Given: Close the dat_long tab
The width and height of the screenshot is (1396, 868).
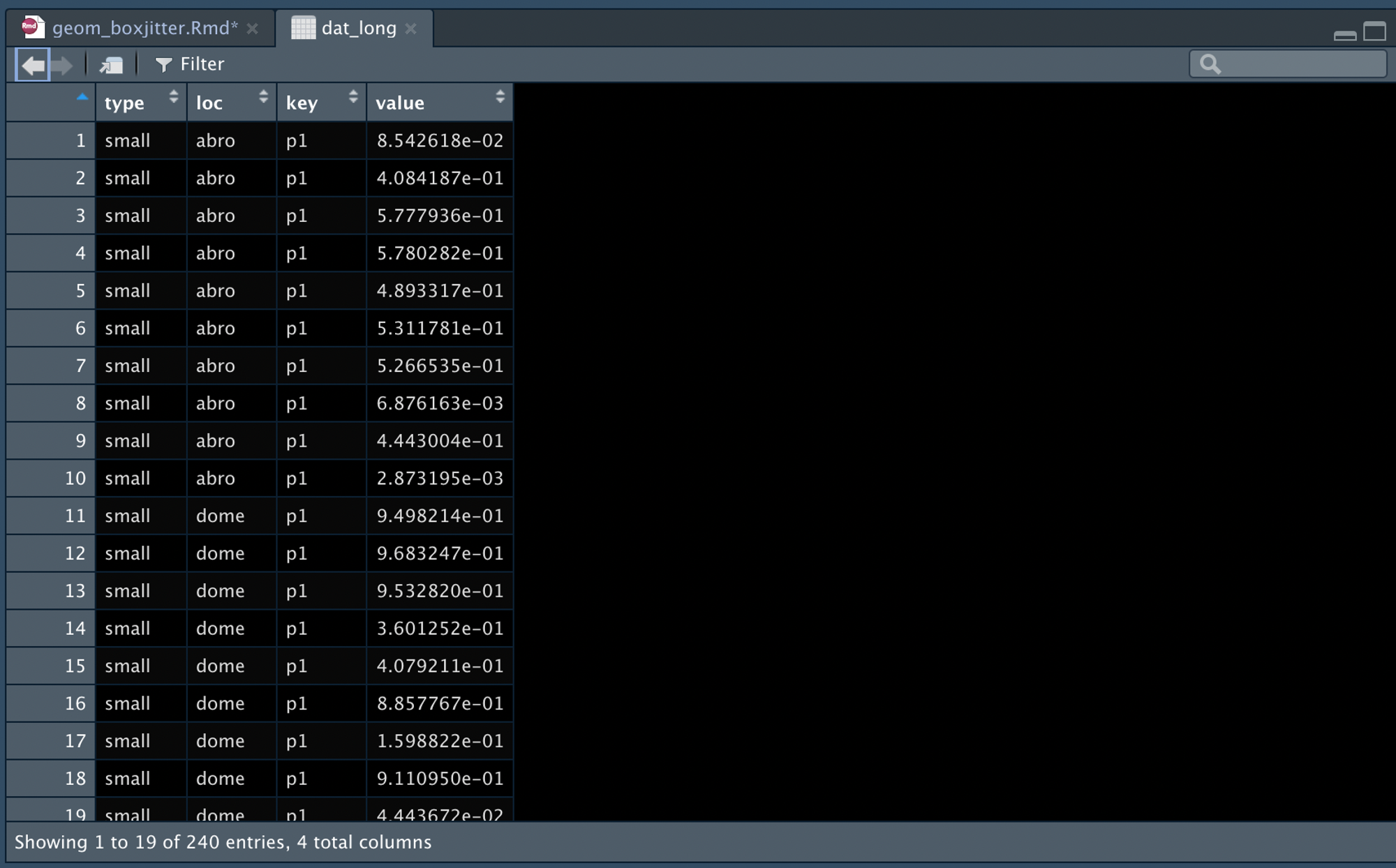Looking at the screenshot, I should click(x=411, y=29).
